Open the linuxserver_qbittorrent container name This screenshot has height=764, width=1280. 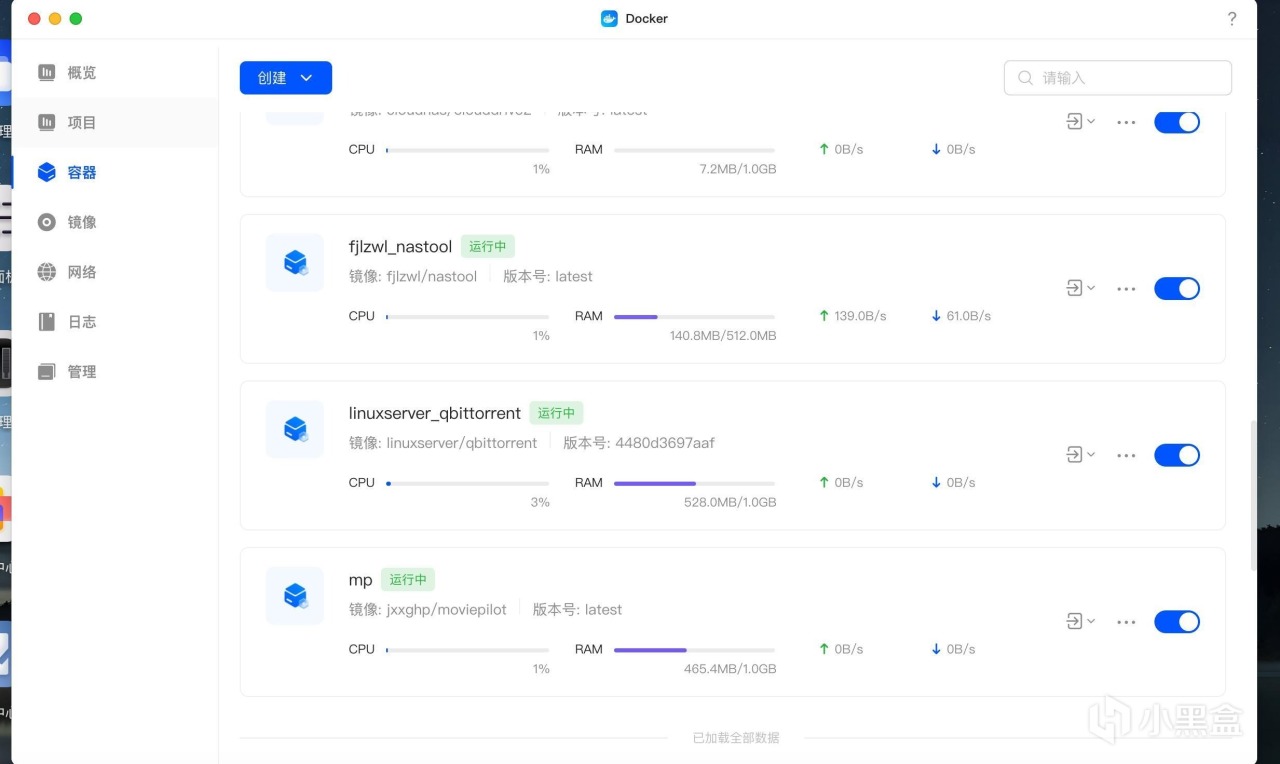tap(435, 413)
